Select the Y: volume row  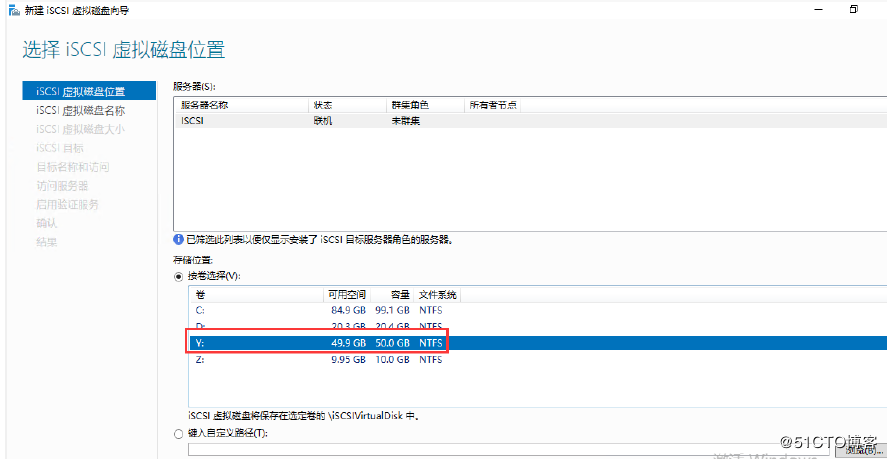(537, 343)
